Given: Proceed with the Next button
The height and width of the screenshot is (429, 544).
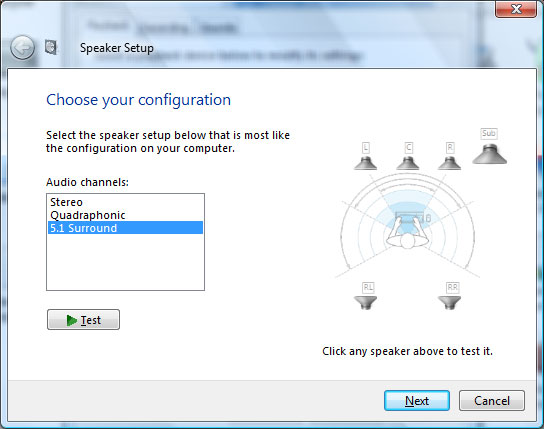Looking at the screenshot, I should point(417,401).
